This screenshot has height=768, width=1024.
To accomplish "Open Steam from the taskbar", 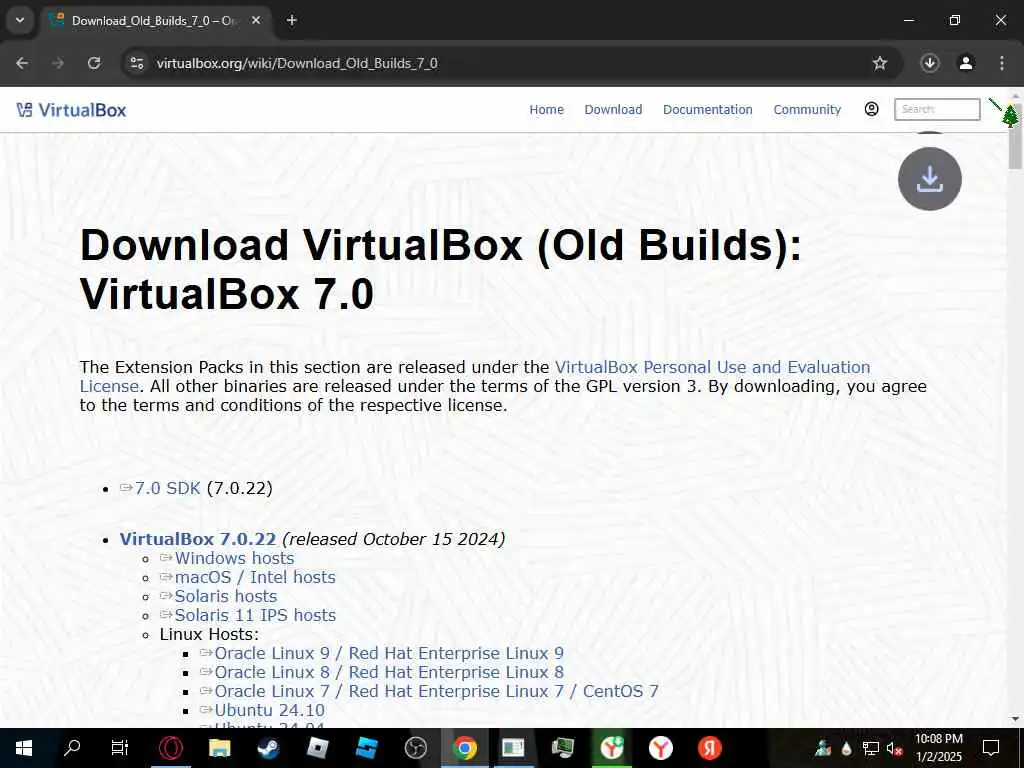I will pyautogui.click(x=268, y=748).
